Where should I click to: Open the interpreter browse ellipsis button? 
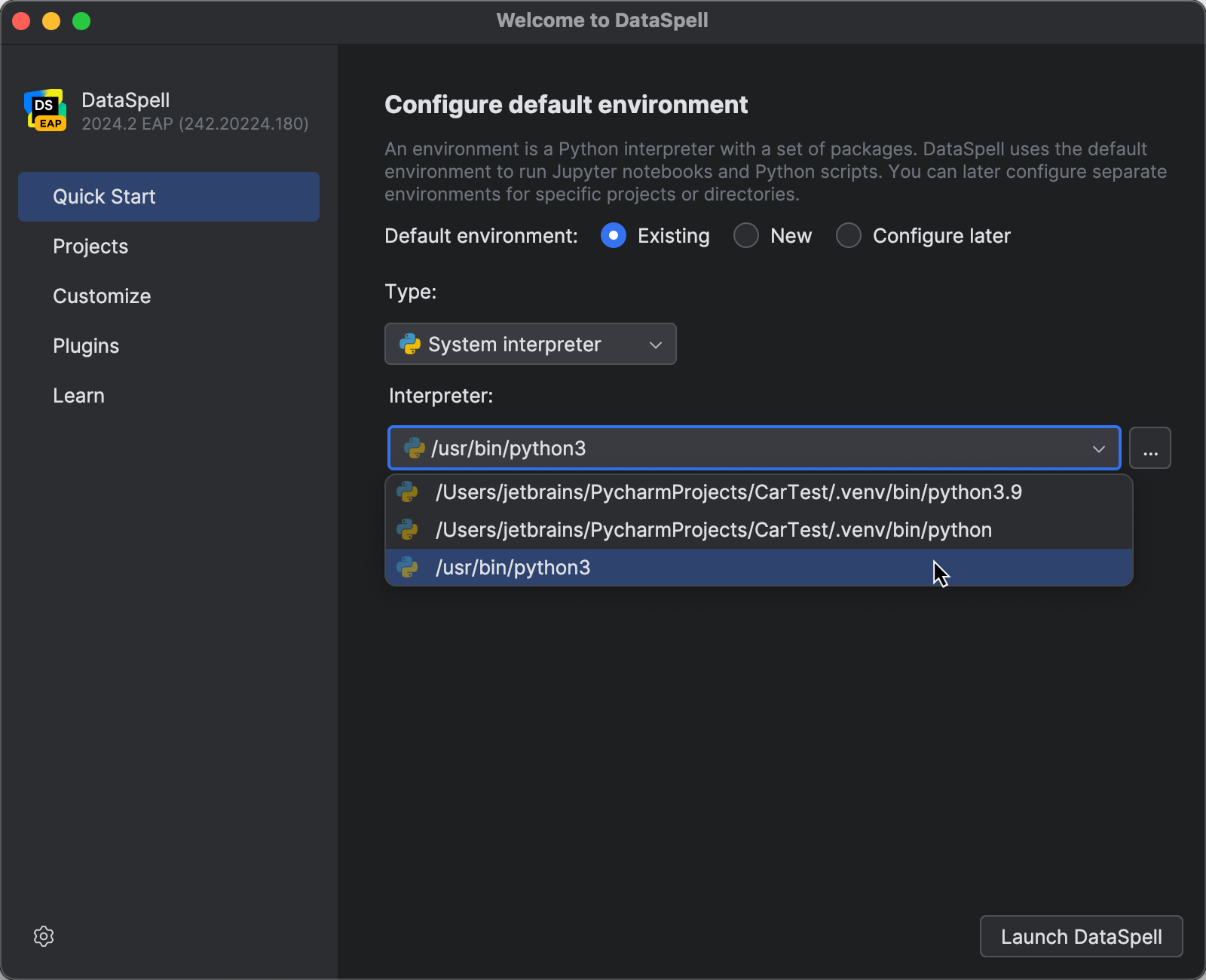click(1150, 448)
